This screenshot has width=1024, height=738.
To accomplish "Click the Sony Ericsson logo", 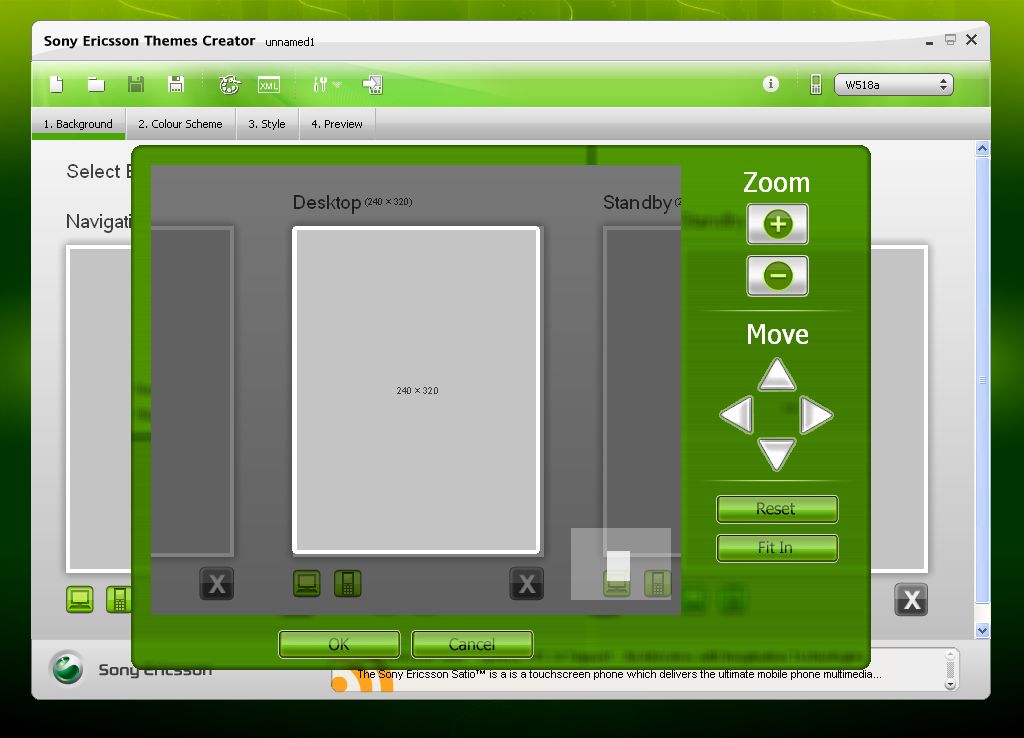I will tap(67, 668).
